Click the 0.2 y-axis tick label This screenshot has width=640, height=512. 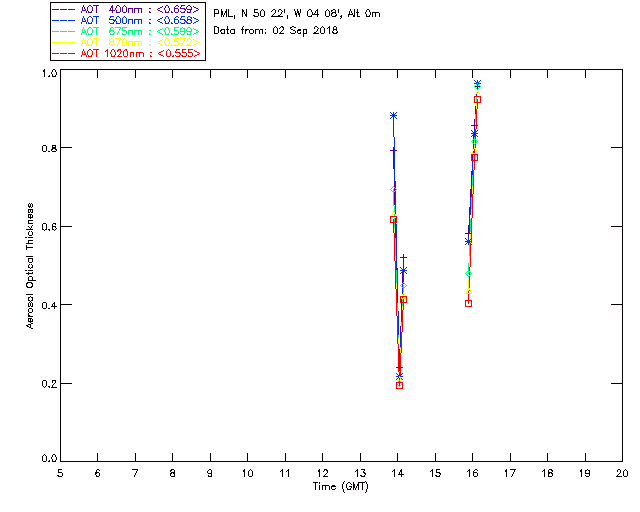tap(49, 384)
